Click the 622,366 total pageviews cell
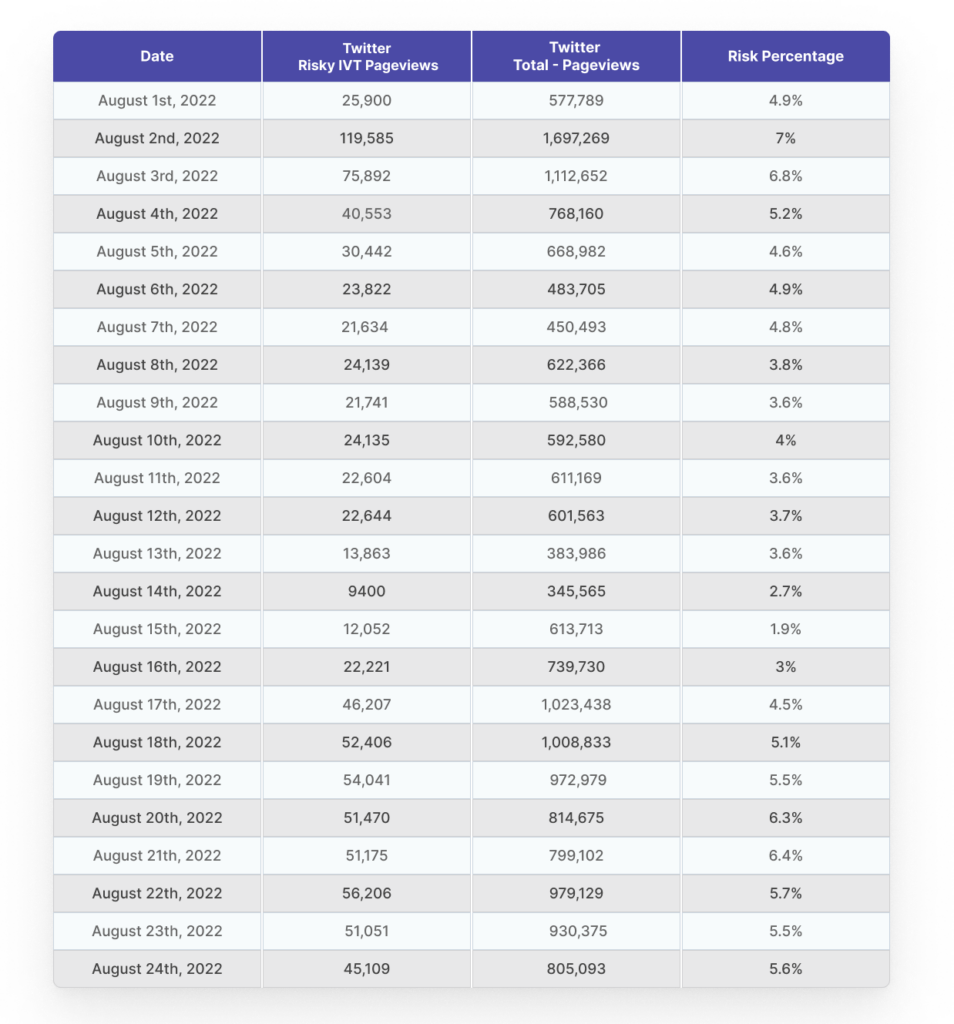Screen dimensions: 954x1024 point(575,365)
